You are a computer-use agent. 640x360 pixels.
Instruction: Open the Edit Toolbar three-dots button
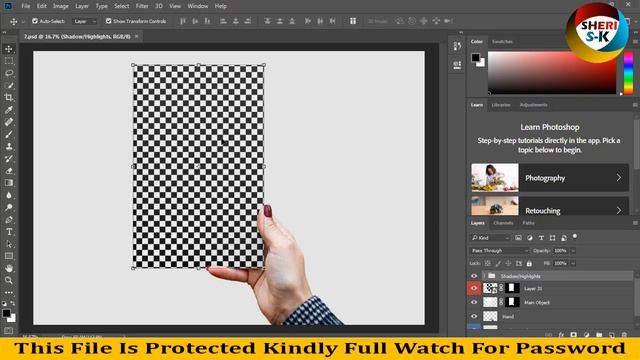tap(9, 293)
